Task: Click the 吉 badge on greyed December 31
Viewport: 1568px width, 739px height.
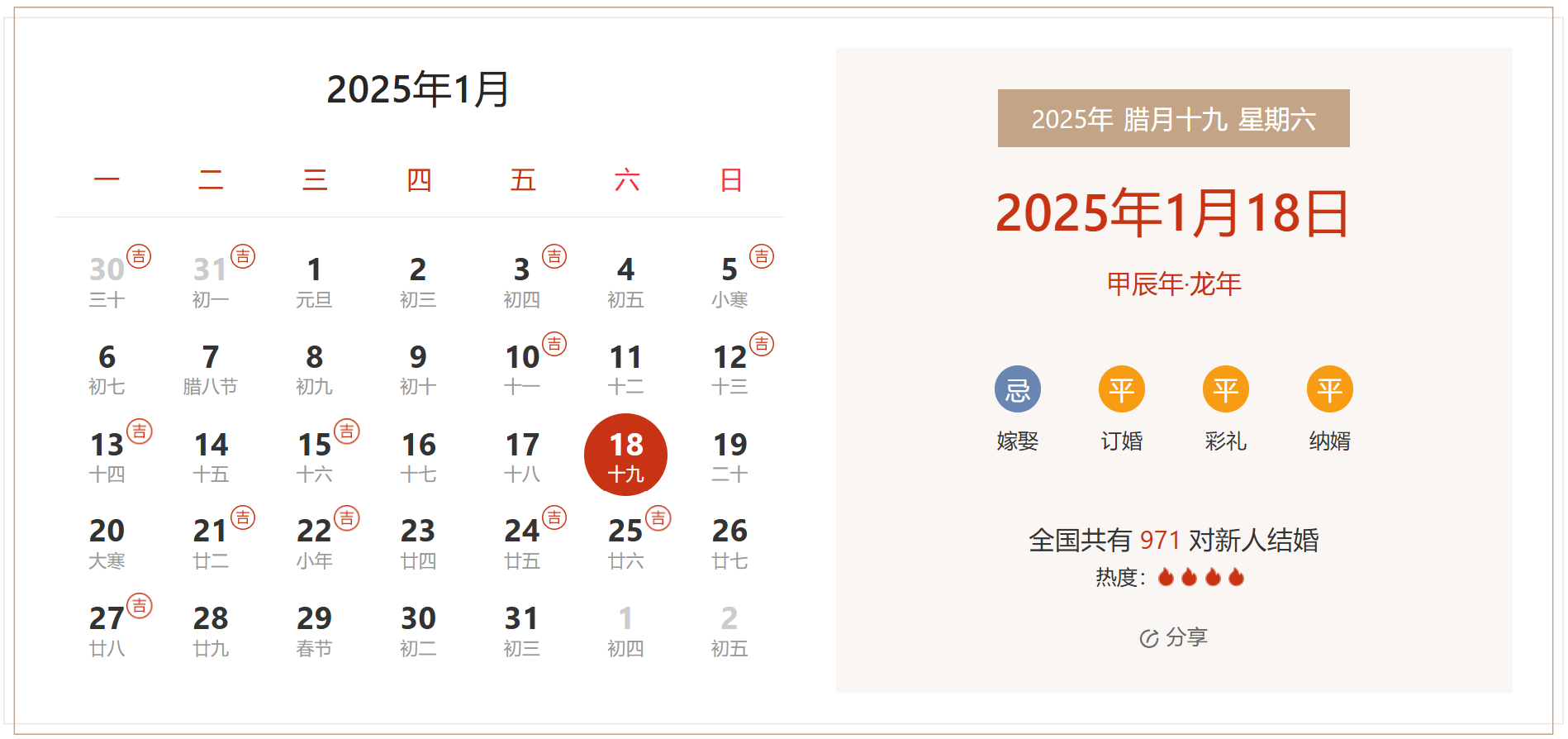Action: (243, 256)
